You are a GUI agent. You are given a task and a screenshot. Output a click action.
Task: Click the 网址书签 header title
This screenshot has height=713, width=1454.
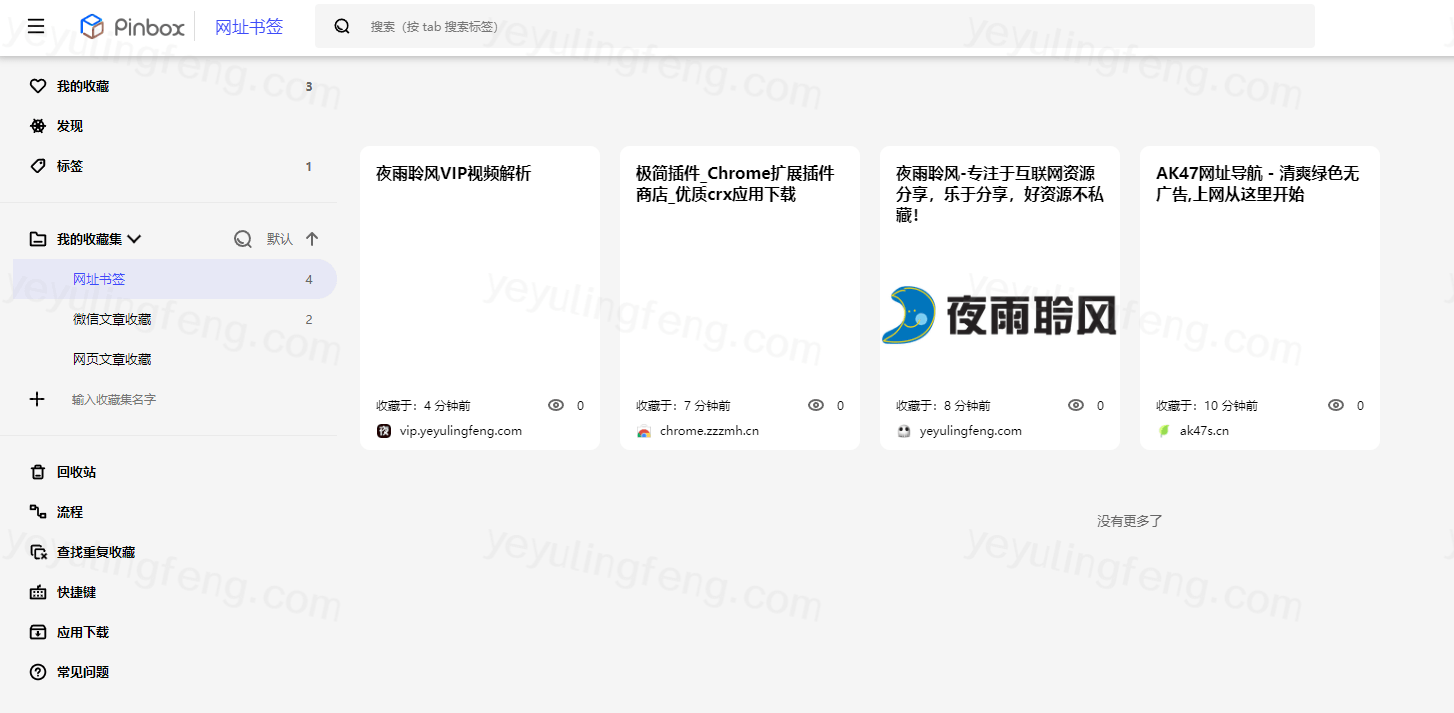tap(249, 27)
